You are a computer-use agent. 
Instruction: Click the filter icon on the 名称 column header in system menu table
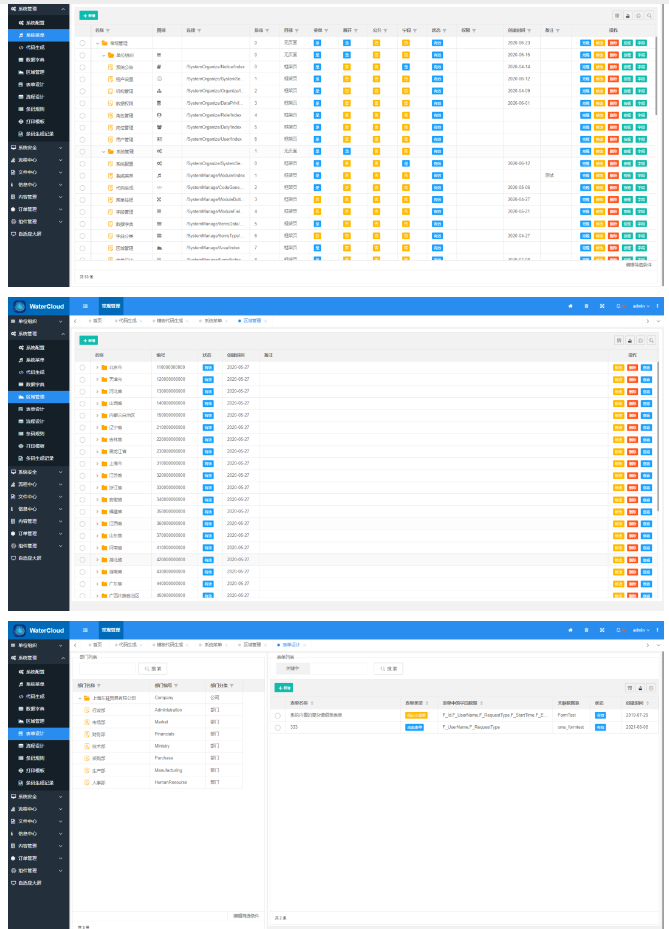click(x=108, y=30)
